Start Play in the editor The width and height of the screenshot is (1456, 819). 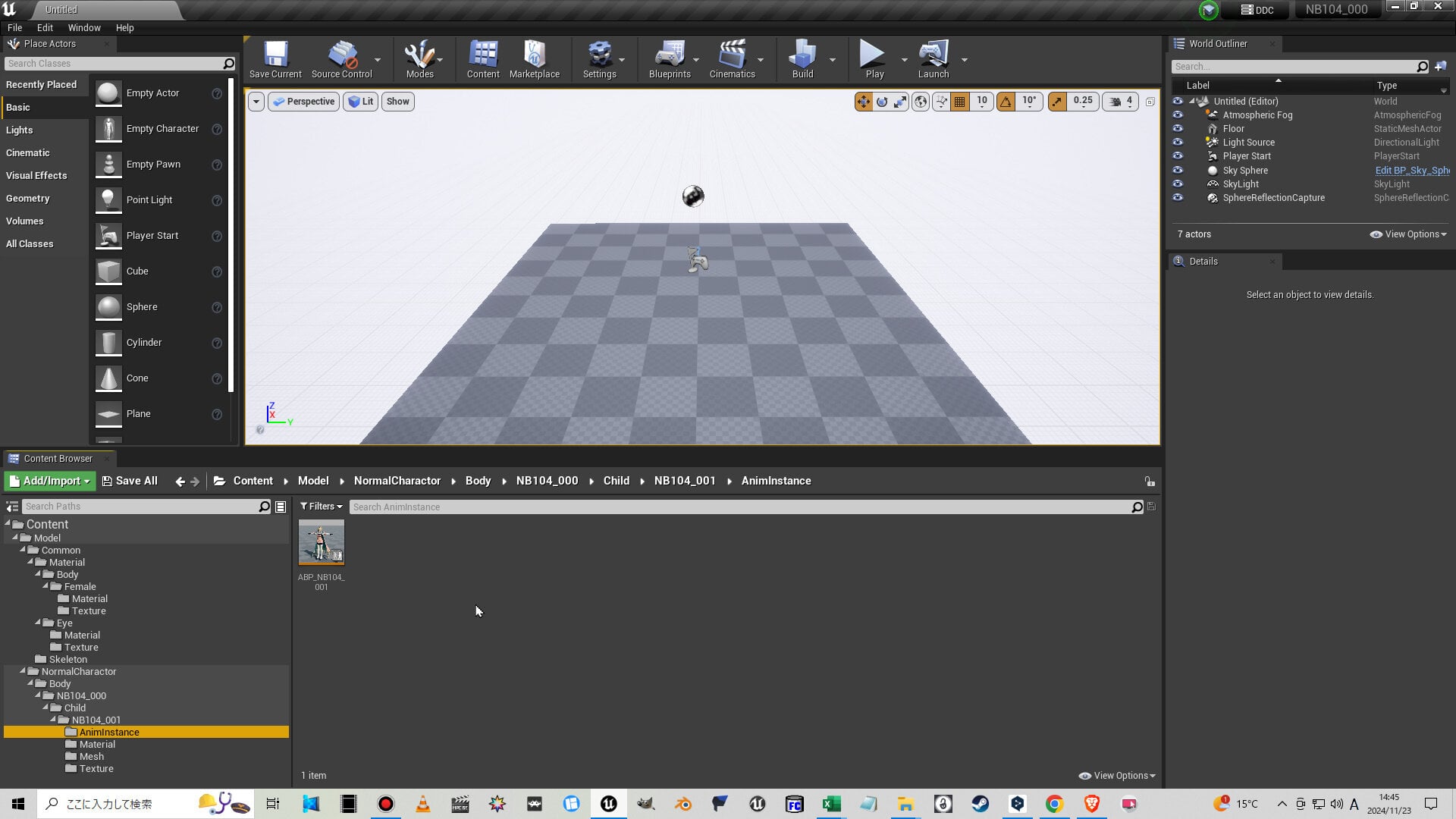[874, 59]
